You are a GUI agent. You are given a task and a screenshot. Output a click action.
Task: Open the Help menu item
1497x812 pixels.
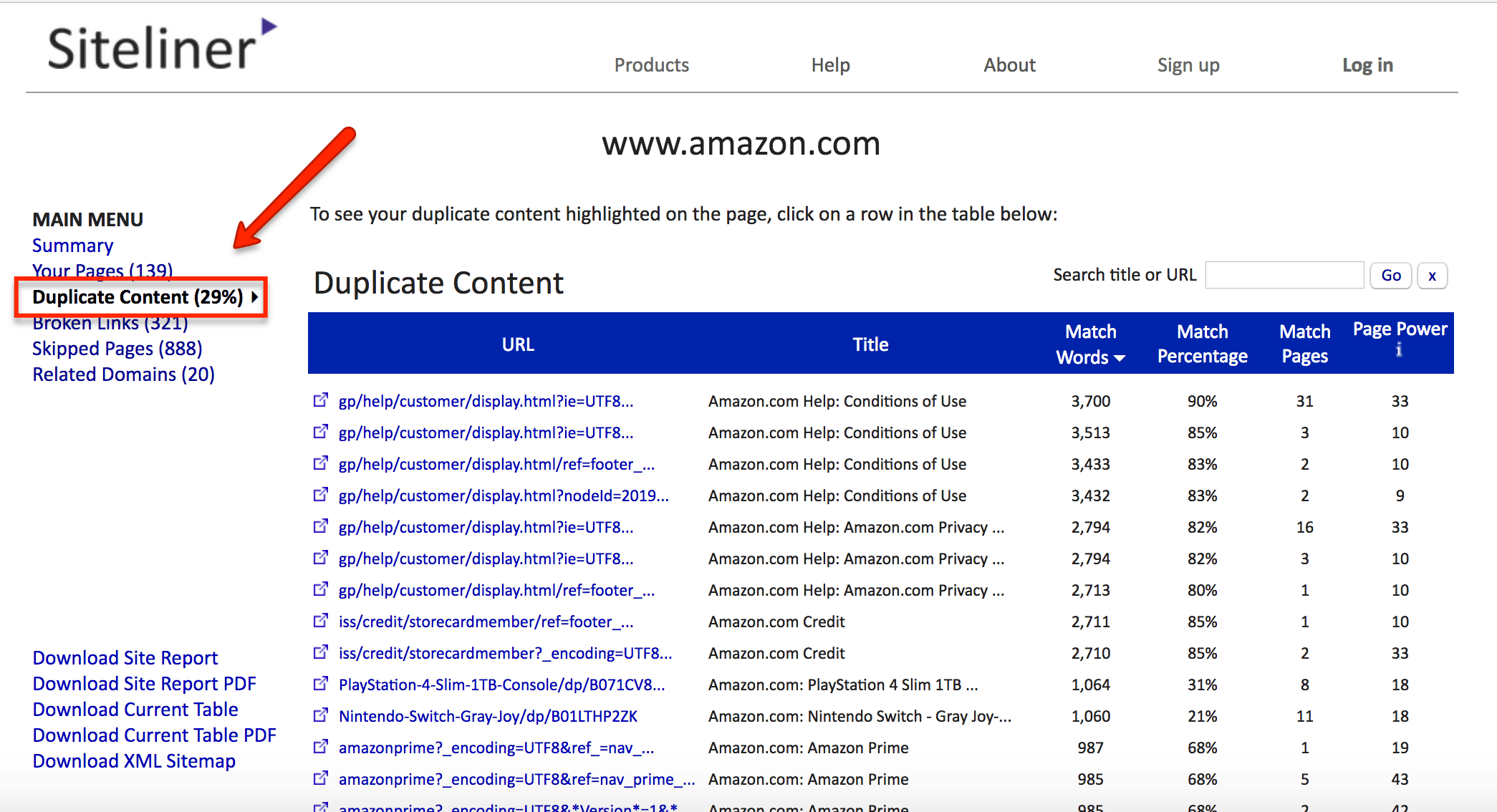pyautogui.click(x=830, y=65)
